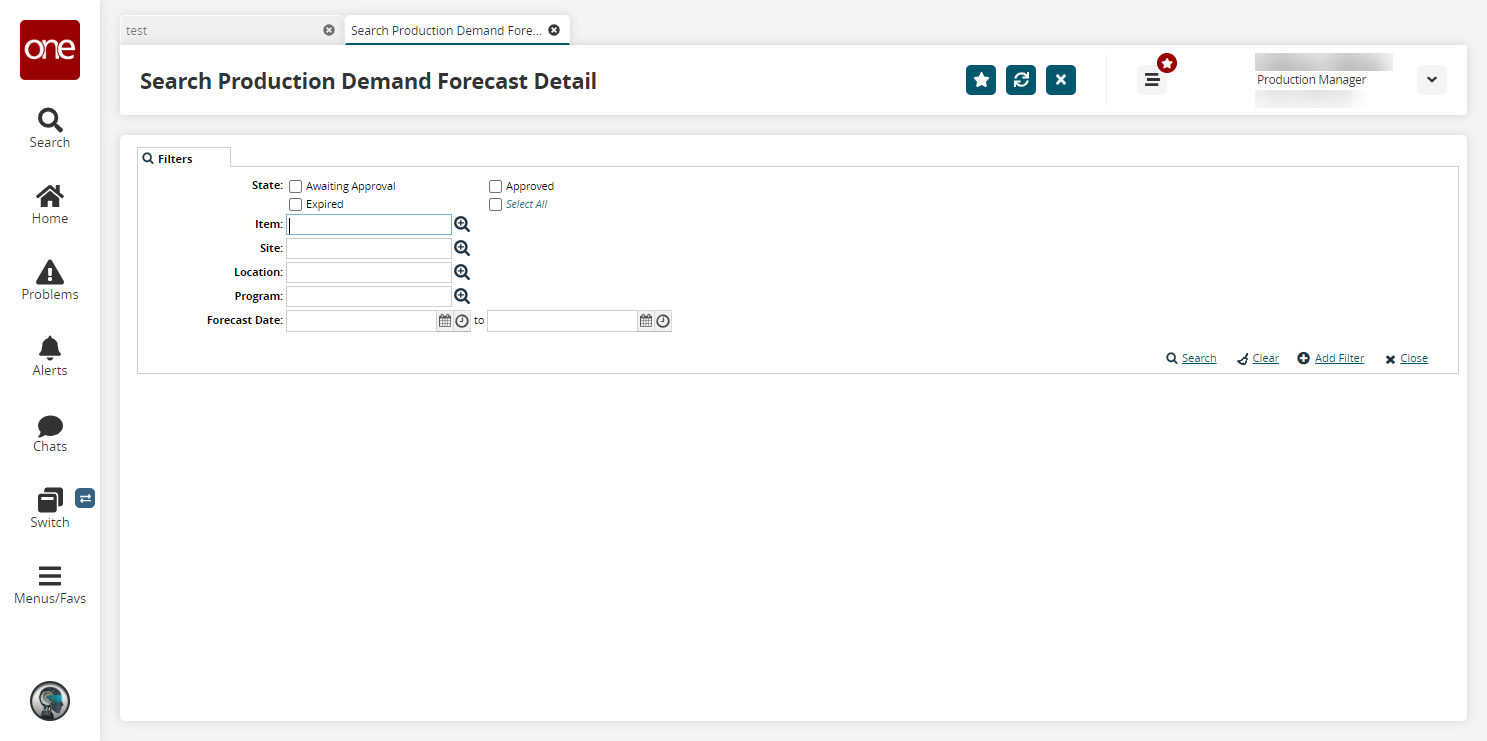Open the AI assistant avatar at sidebar bottom
1487x741 pixels.
click(50, 701)
